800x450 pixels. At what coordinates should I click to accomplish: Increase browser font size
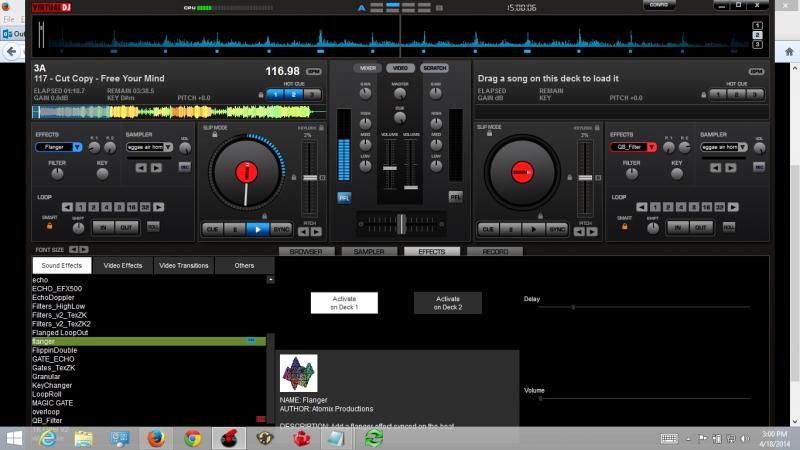tap(84, 249)
